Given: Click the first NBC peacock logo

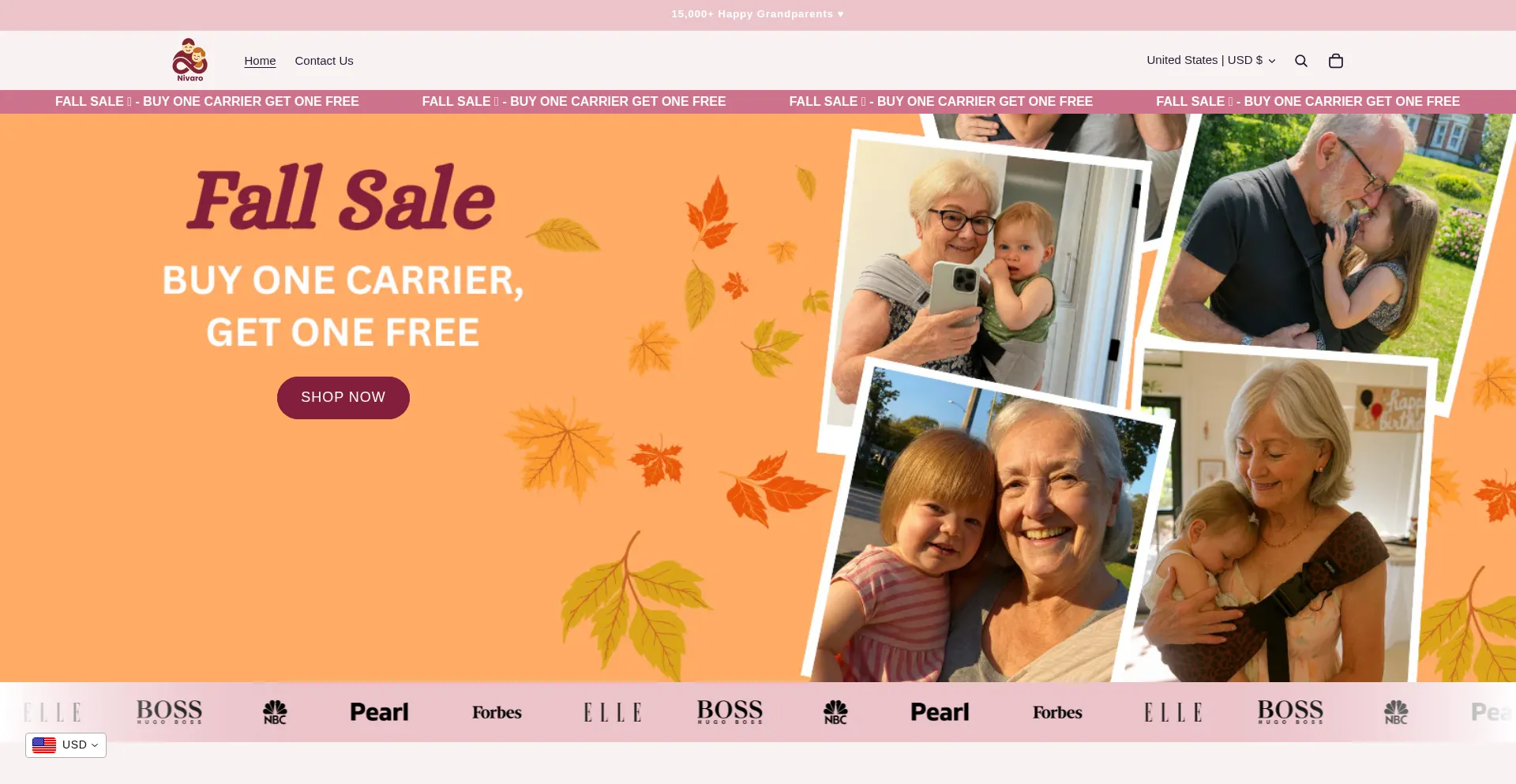Looking at the screenshot, I should click(x=275, y=712).
